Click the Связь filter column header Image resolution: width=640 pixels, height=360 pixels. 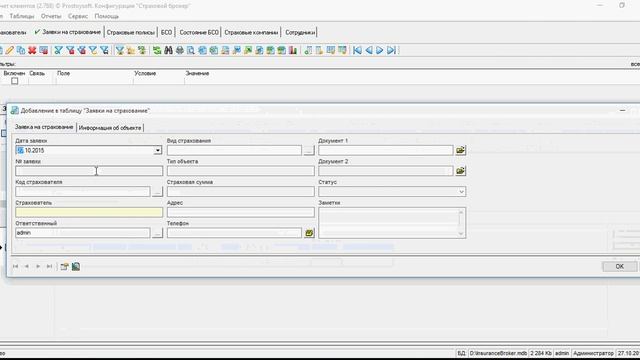coord(37,73)
